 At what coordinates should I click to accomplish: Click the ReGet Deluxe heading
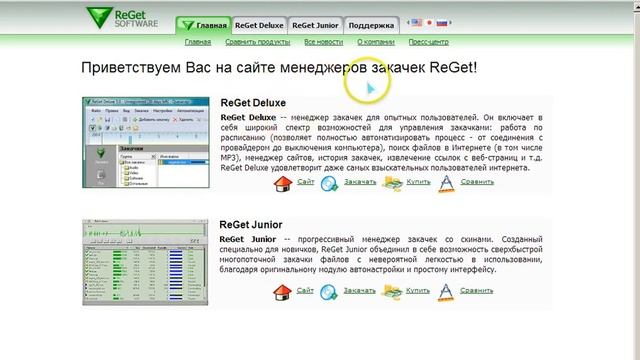[x=253, y=103]
